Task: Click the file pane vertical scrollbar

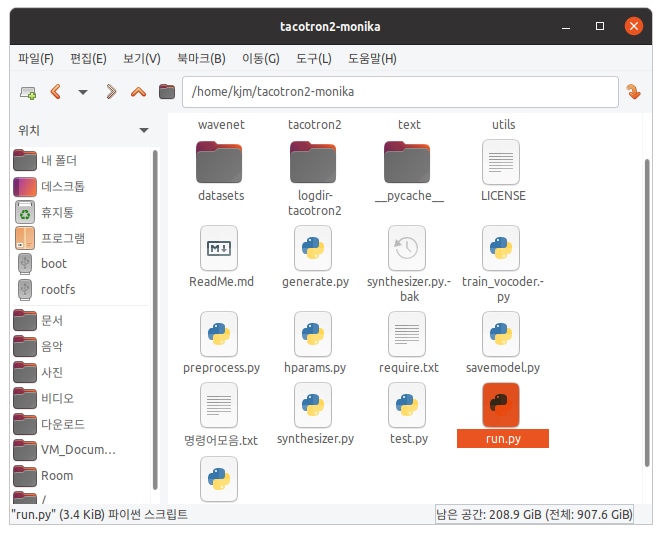Action: click(647, 312)
